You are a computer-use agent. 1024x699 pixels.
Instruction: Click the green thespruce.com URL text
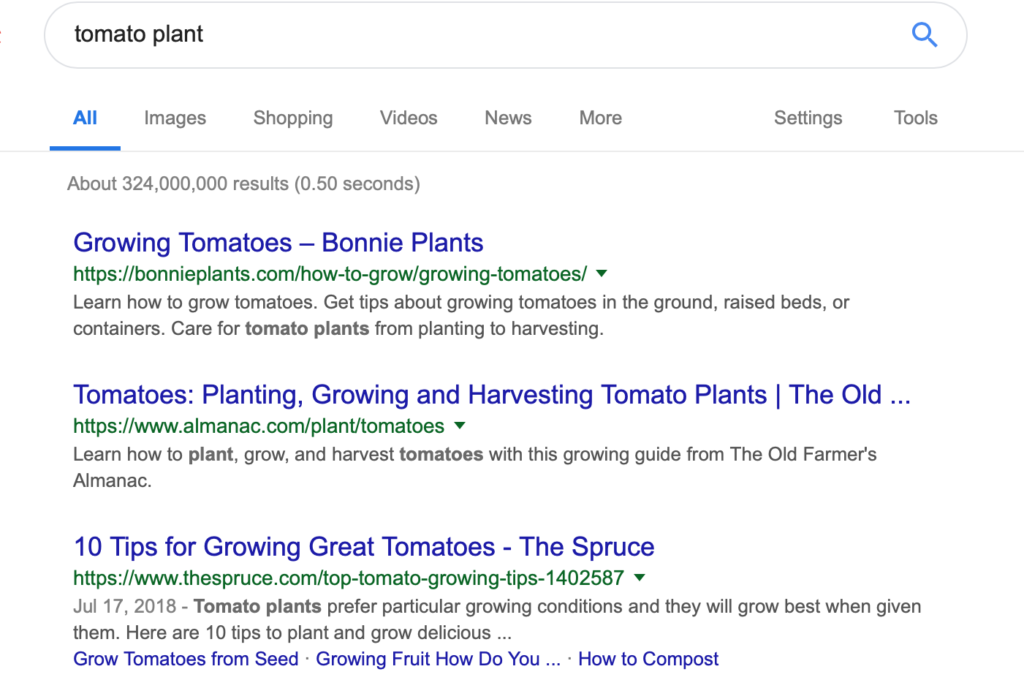[348, 578]
